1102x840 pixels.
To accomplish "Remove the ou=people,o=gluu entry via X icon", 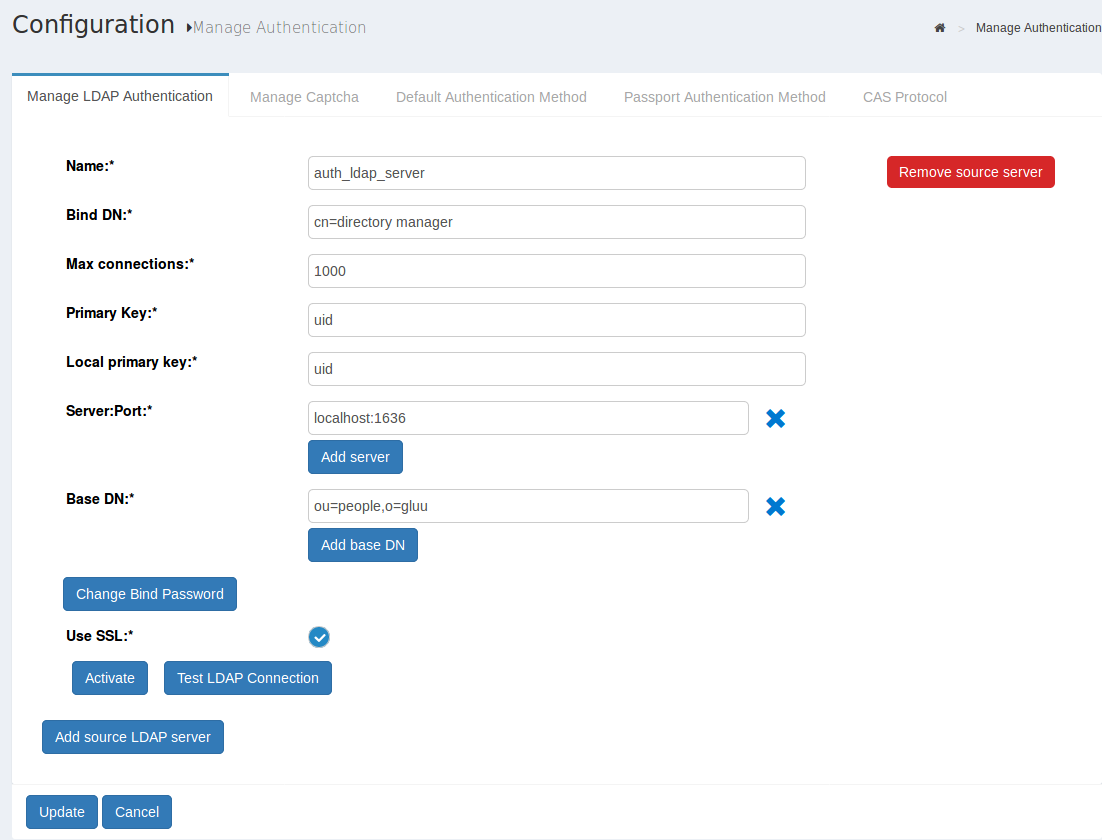I will point(775,506).
